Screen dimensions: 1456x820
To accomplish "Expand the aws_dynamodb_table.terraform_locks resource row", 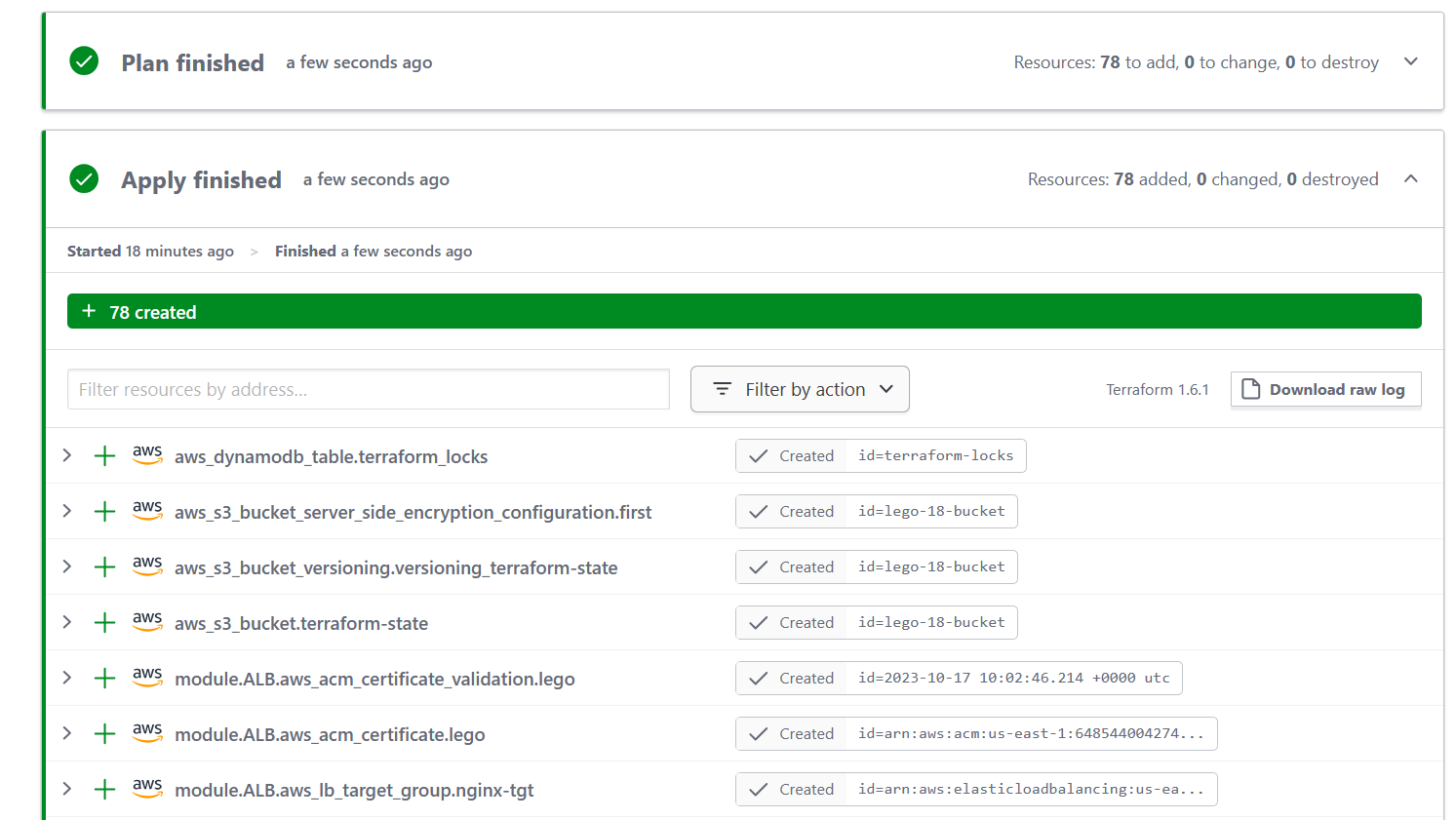I will [x=65, y=455].
